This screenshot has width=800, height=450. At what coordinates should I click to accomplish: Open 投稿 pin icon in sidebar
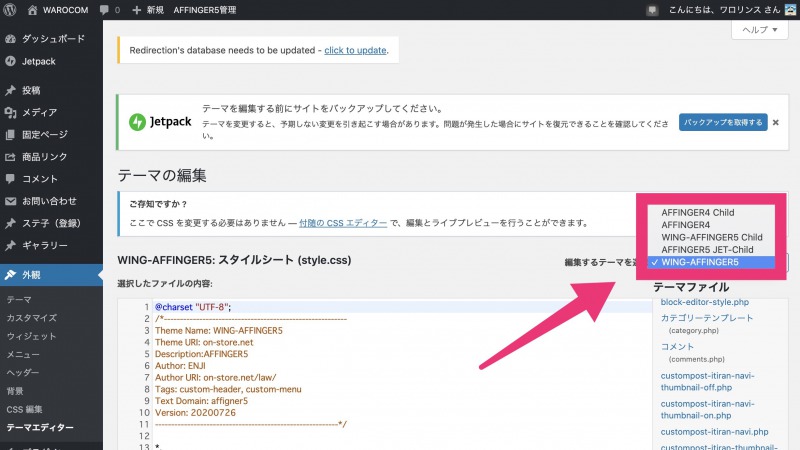click(11, 91)
